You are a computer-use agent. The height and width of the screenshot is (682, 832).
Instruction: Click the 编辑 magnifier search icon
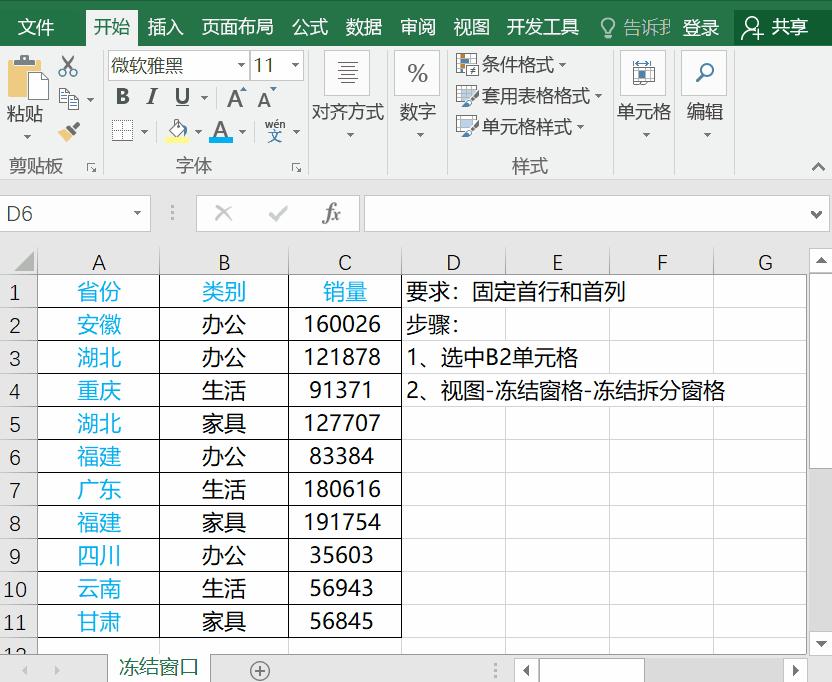pyautogui.click(x=704, y=74)
